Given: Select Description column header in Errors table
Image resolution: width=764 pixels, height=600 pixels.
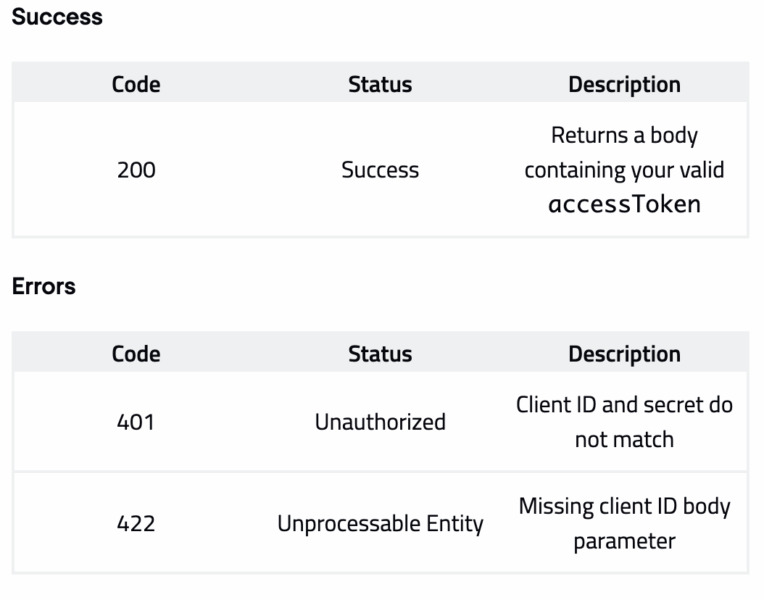Looking at the screenshot, I should click(x=624, y=354).
